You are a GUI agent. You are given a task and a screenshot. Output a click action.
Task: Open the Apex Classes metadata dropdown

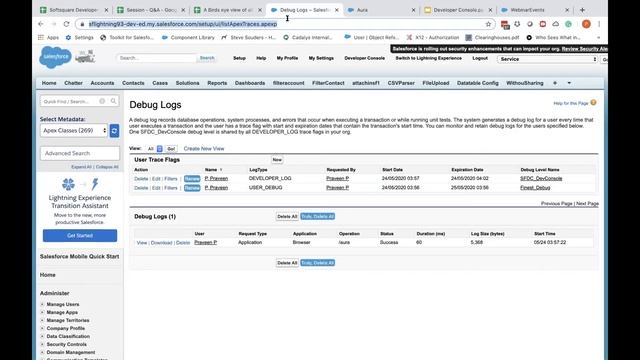click(x=74, y=131)
